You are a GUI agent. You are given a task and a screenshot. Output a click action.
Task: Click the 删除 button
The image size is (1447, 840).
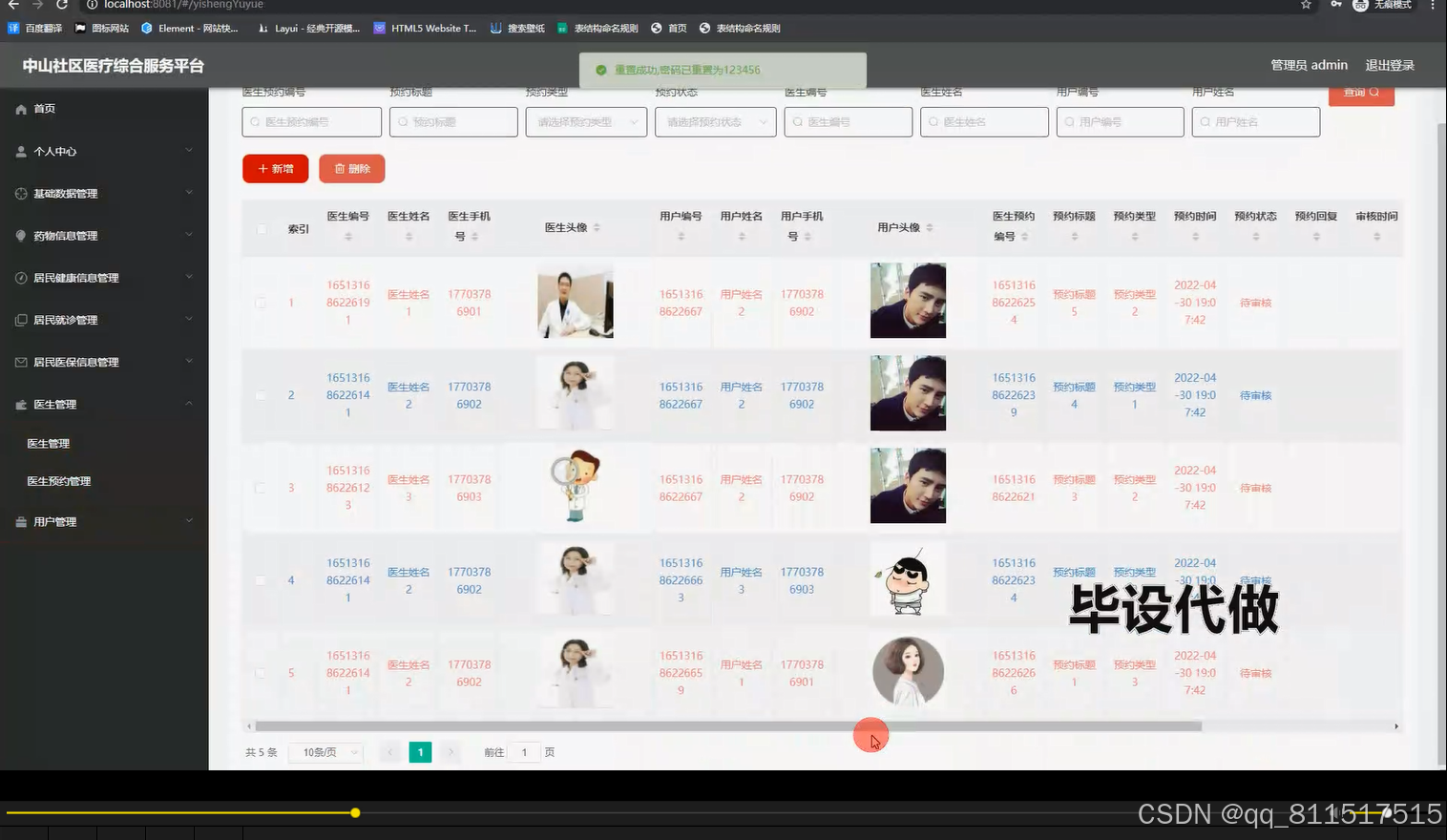point(352,169)
